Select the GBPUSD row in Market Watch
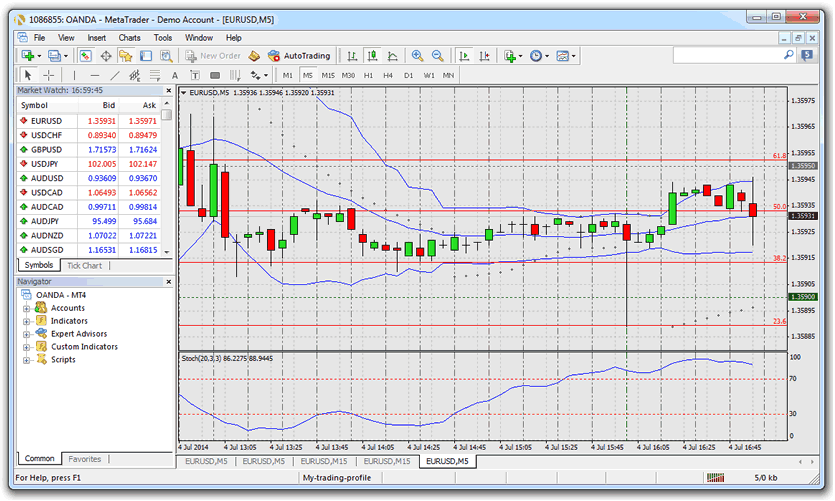The height and width of the screenshot is (501, 835). (89, 150)
